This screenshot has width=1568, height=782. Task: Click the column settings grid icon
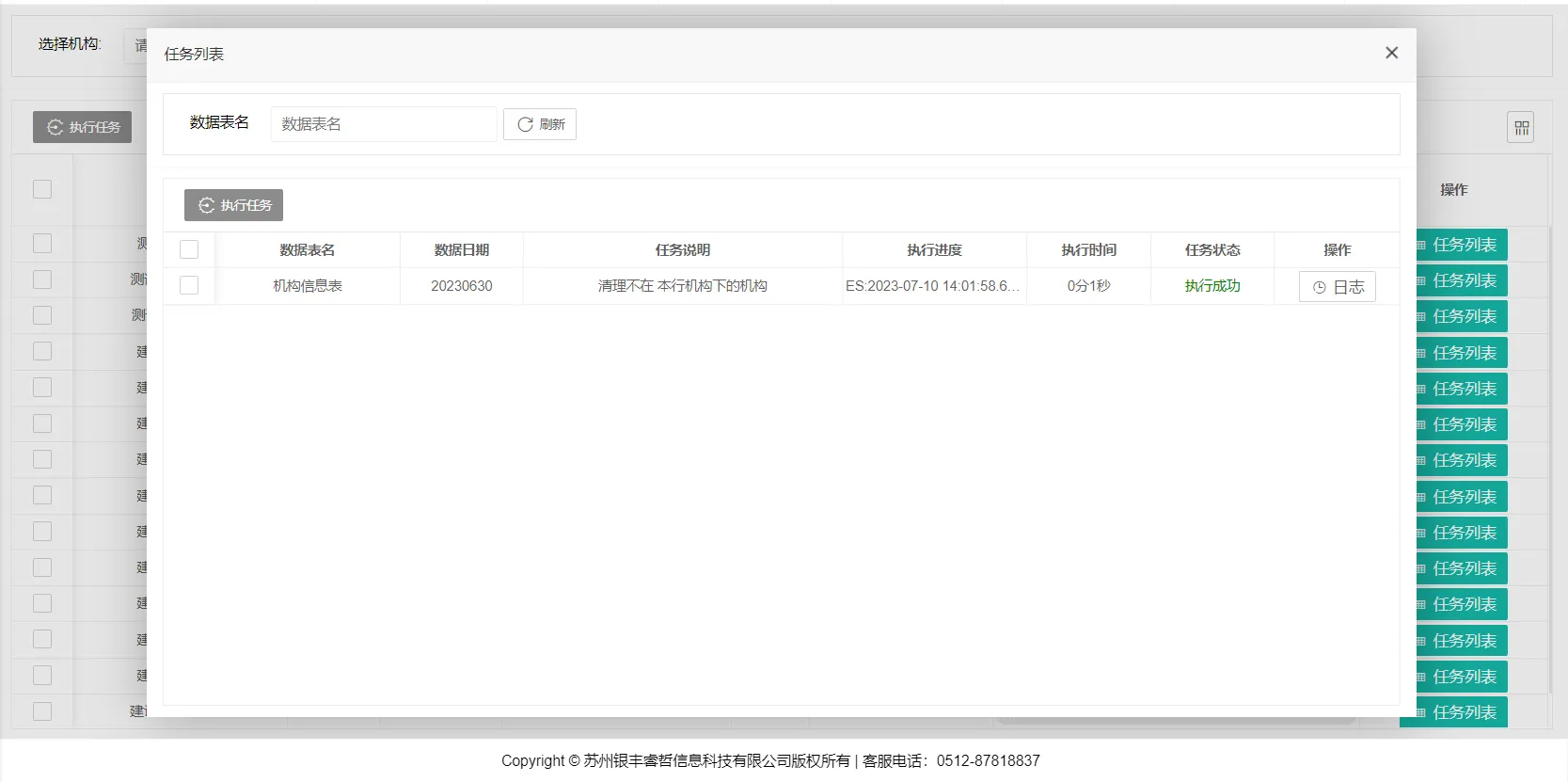click(1520, 127)
